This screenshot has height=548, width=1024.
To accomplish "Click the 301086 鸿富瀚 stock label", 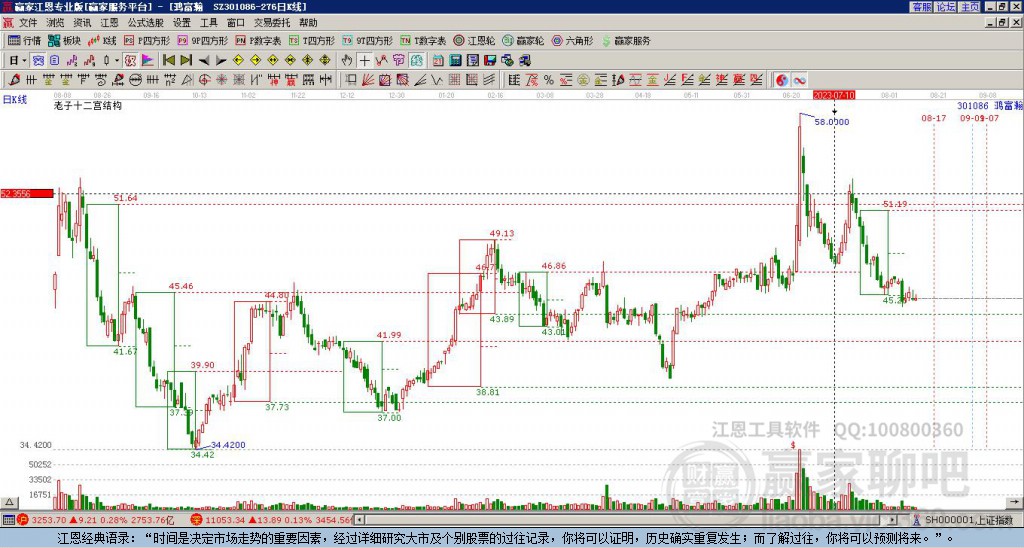I will coord(989,105).
